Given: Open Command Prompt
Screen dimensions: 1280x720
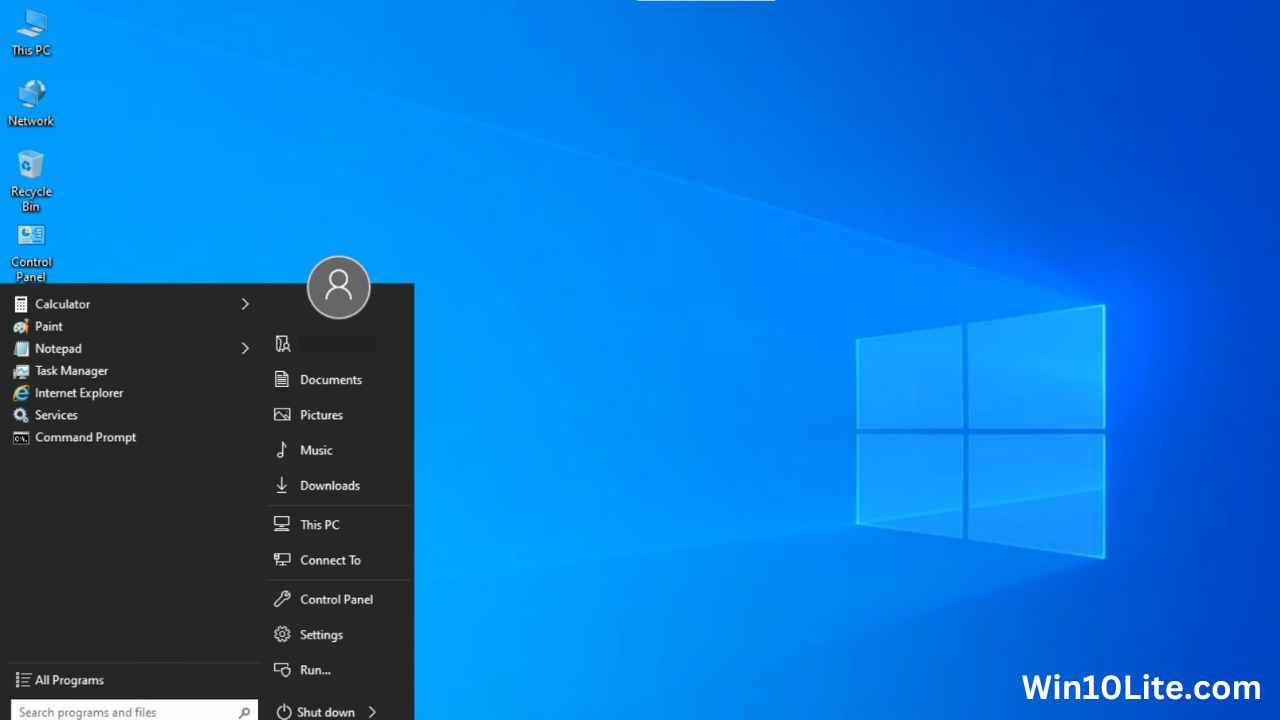Looking at the screenshot, I should tap(85, 437).
